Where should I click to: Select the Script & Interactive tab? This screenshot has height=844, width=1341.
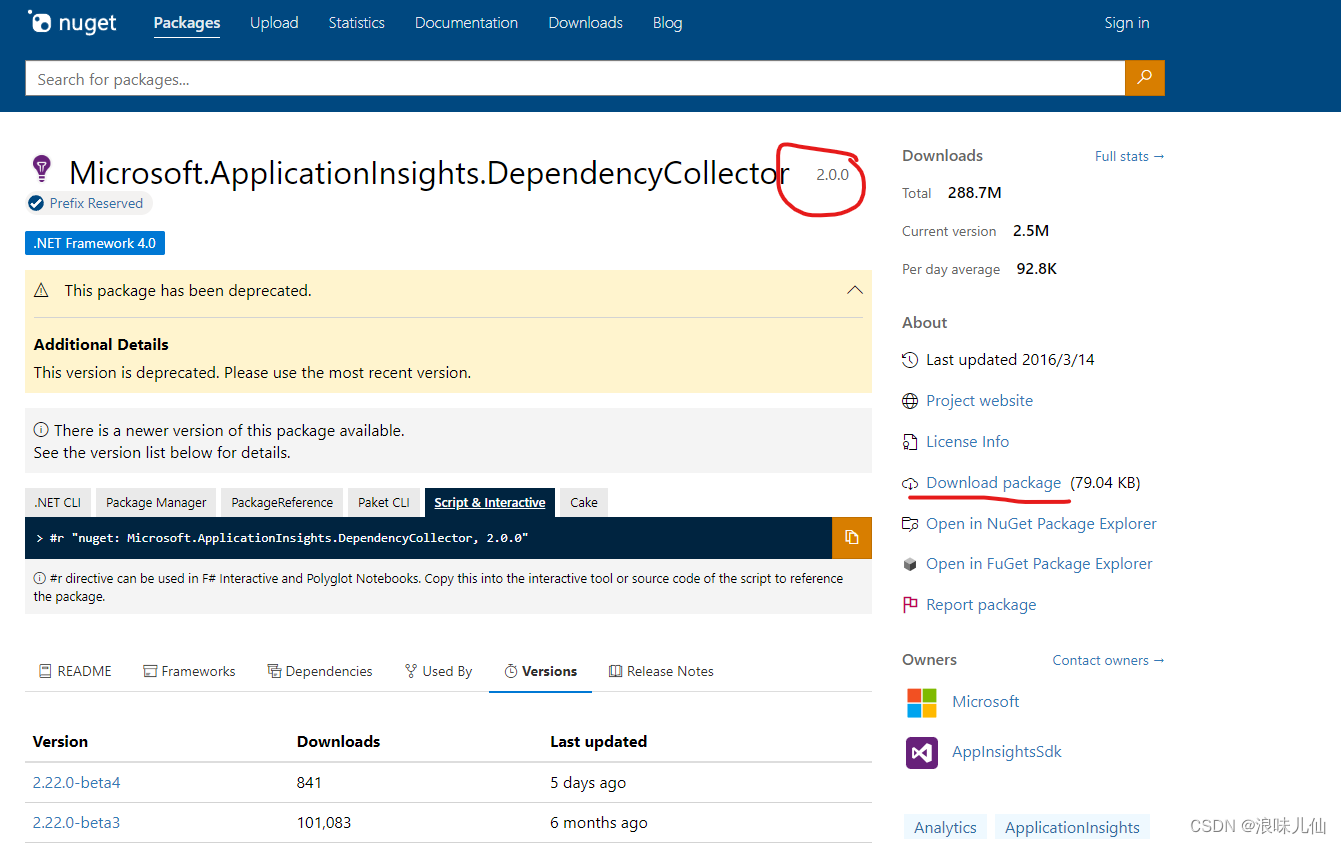coord(490,502)
